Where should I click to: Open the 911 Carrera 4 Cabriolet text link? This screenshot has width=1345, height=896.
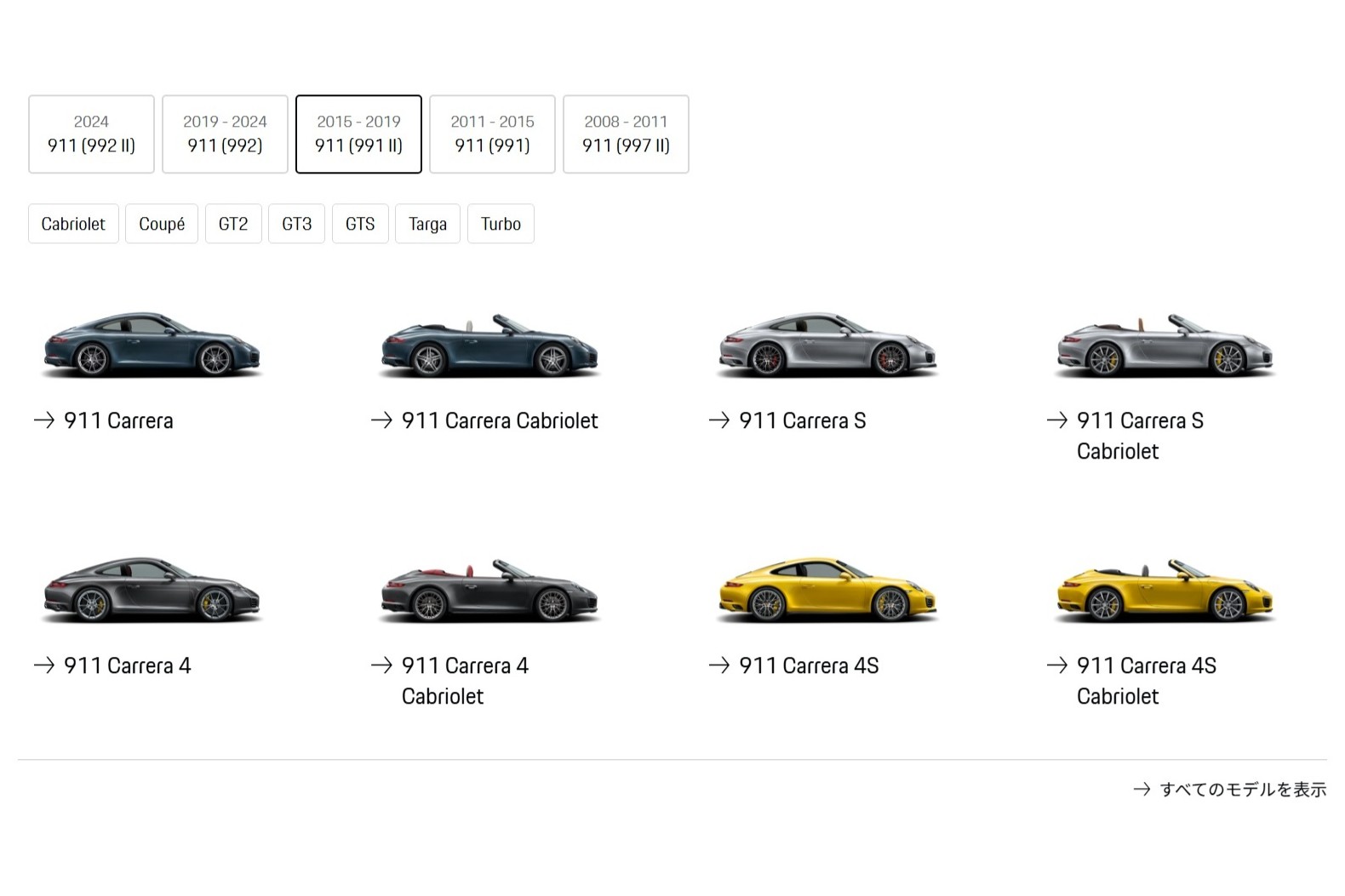click(465, 681)
